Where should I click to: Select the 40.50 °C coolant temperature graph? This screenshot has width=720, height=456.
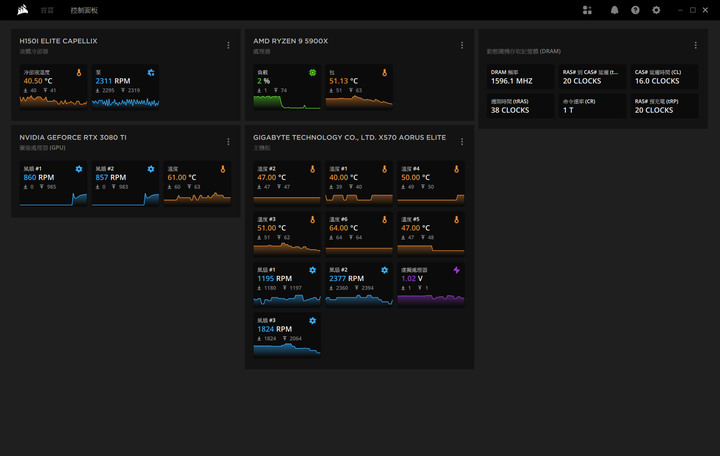pos(53,101)
